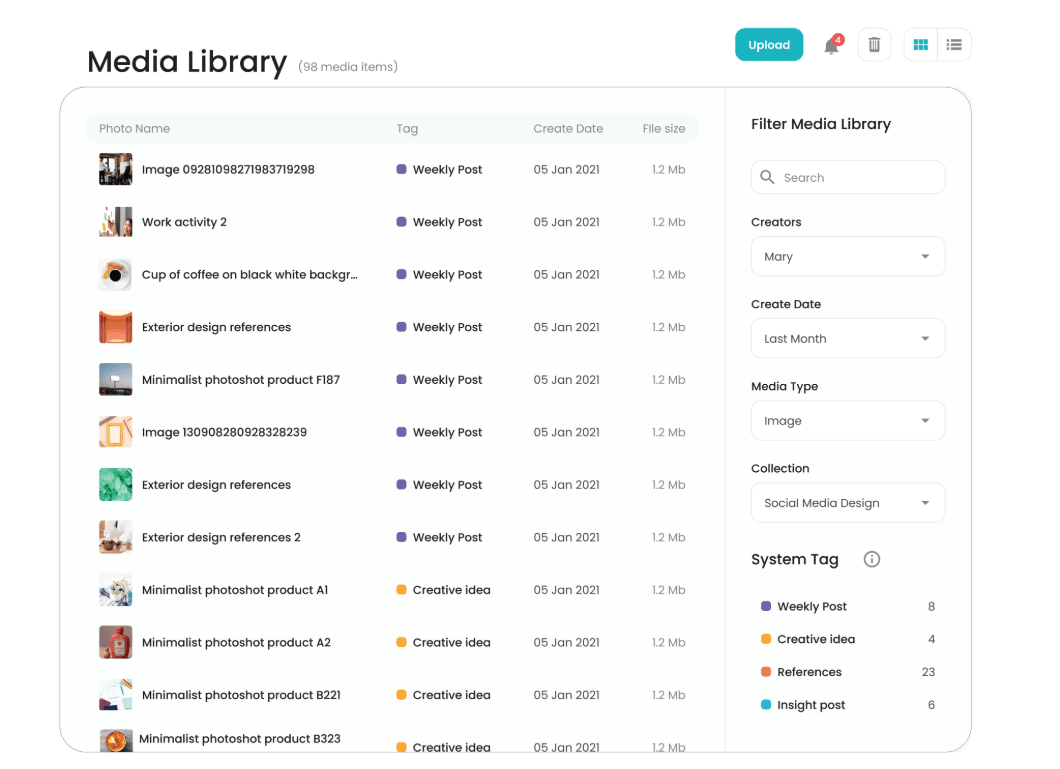Open the Collection dropdown Social Media Design
This screenshot has width=1060, height=769.
(x=848, y=503)
